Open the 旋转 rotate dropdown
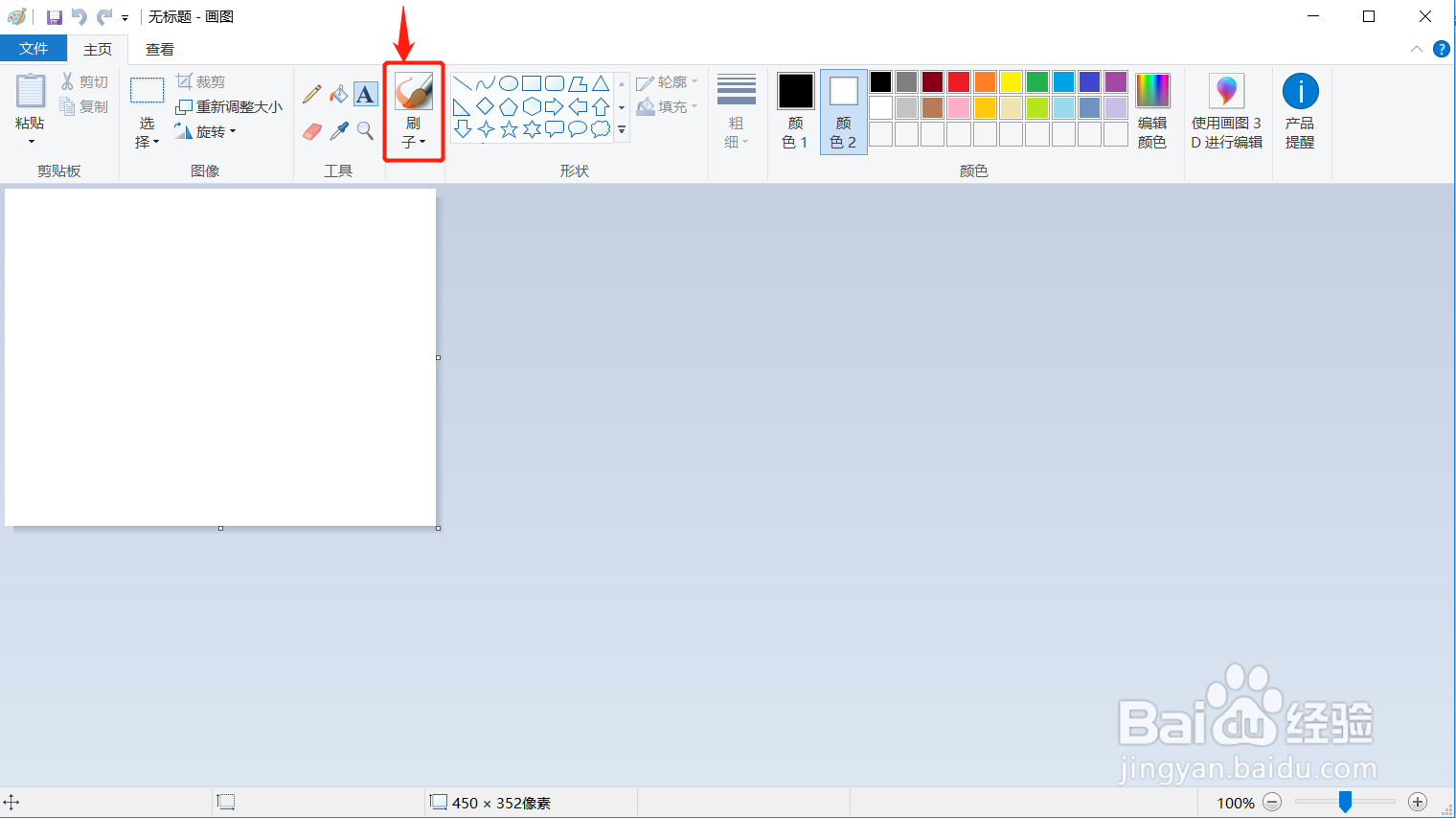This screenshot has height=818, width=1456. point(205,131)
